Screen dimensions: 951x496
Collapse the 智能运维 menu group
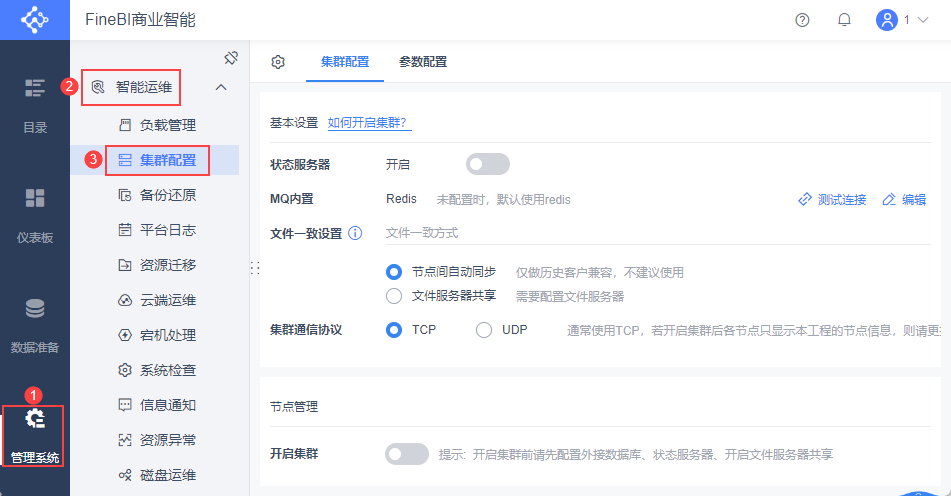point(221,87)
